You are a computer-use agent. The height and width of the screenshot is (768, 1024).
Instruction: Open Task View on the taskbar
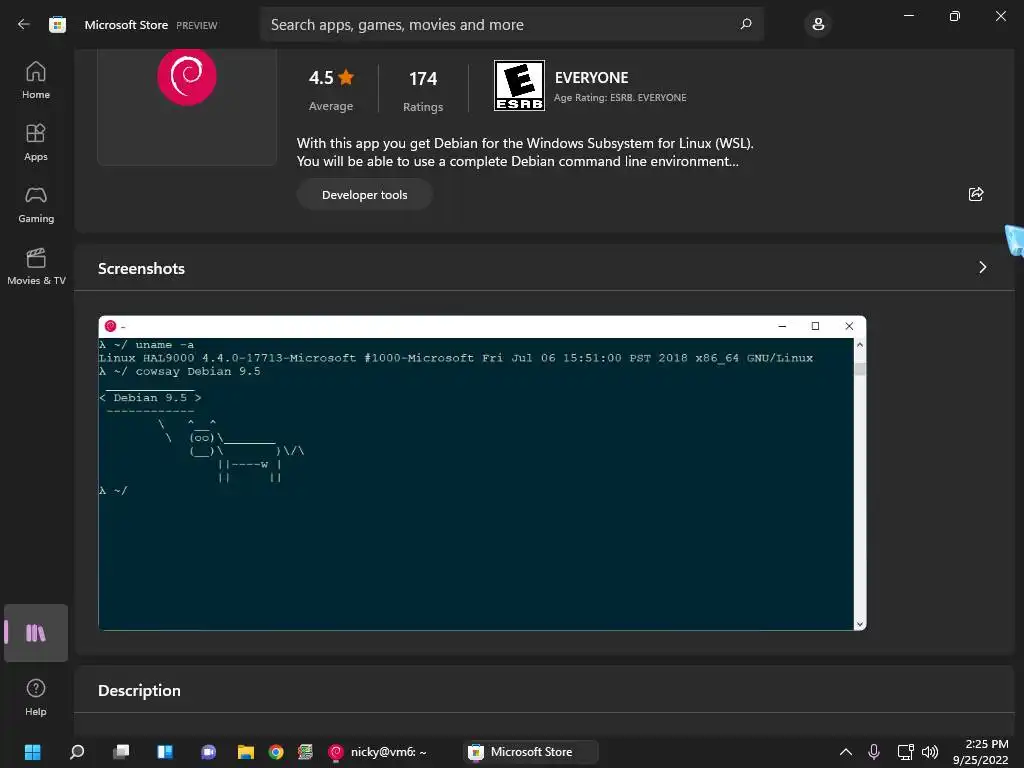tap(121, 752)
